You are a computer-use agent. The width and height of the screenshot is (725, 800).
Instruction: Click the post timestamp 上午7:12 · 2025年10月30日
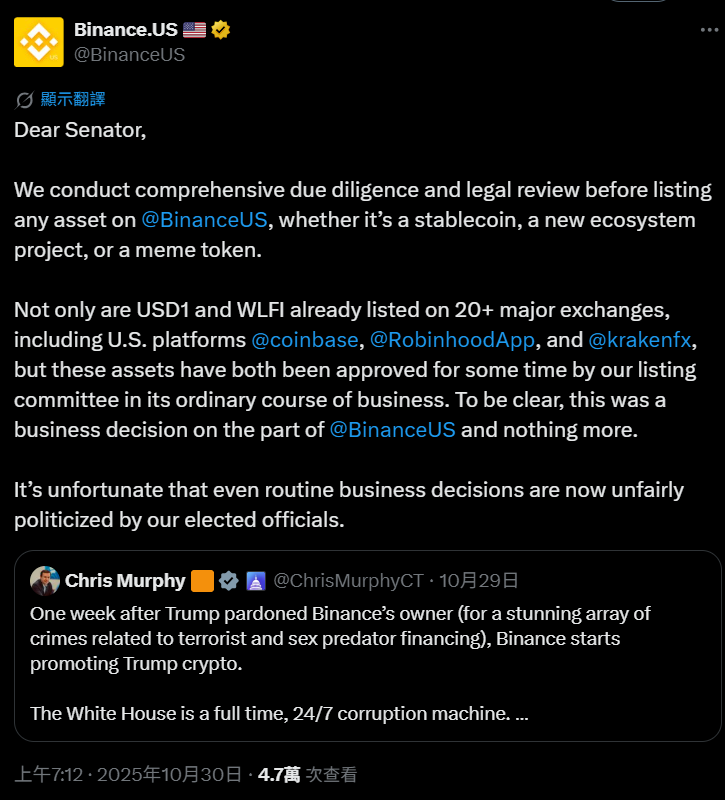tap(128, 774)
